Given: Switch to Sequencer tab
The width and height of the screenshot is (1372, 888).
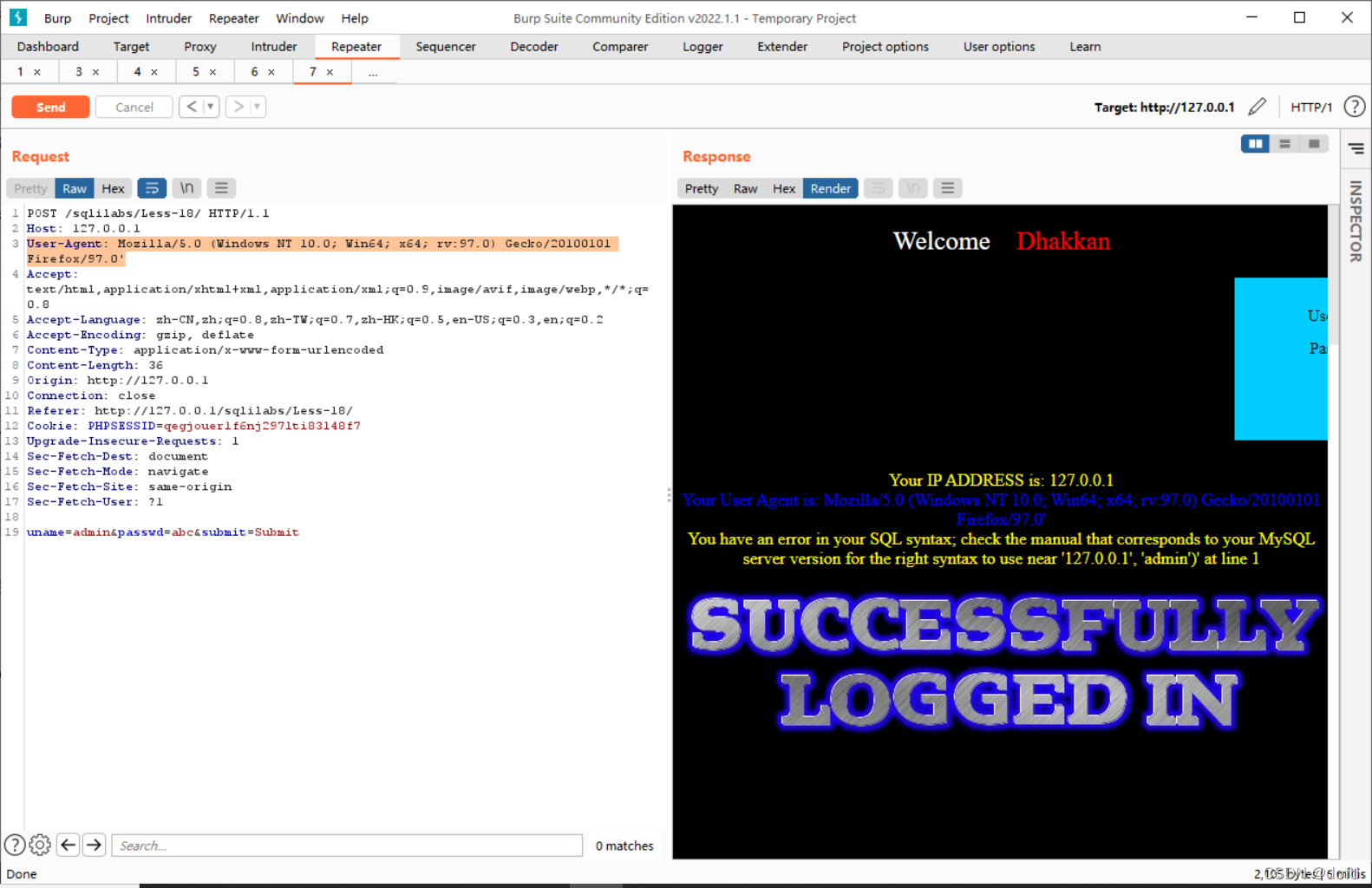Looking at the screenshot, I should [x=446, y=47].
